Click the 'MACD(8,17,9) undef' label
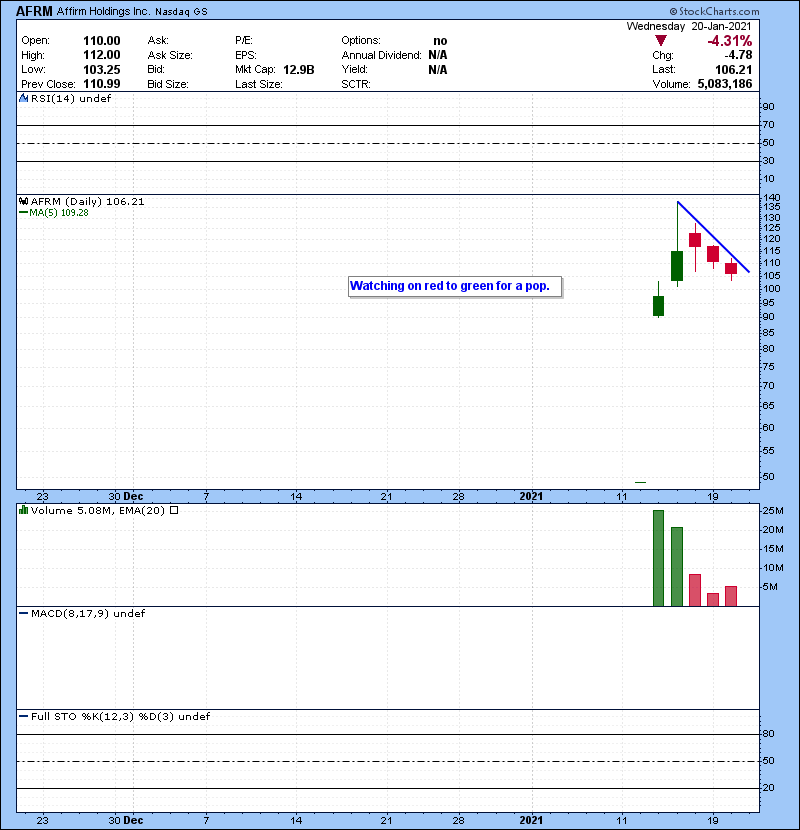This screenshot has width=800, height=830. coord(88,614)
